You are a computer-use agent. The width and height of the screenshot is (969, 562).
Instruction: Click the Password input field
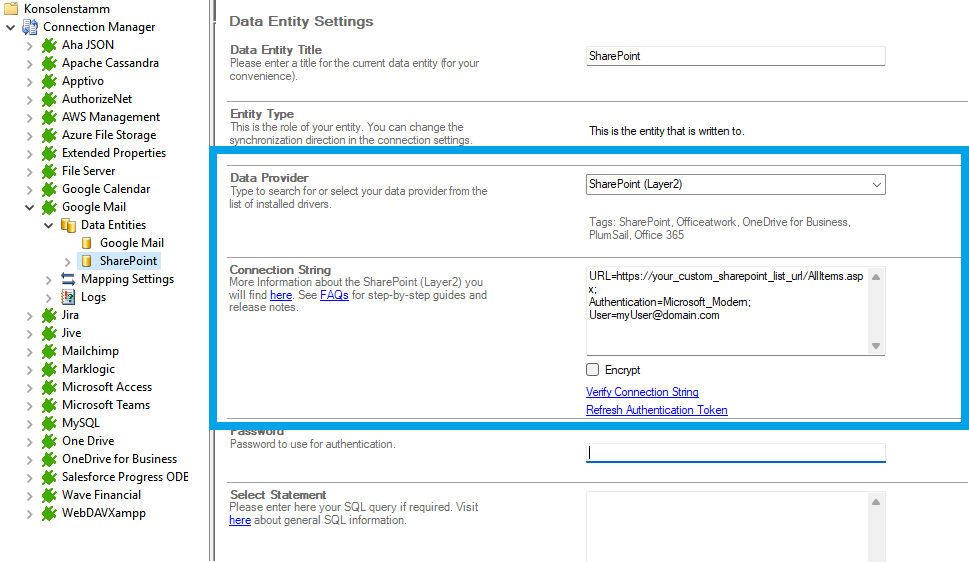click(735, 453)
